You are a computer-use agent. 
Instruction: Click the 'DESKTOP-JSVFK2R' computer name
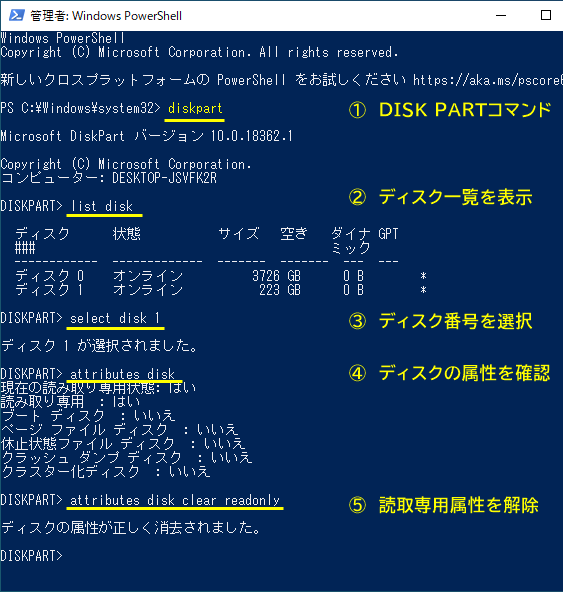165,178
